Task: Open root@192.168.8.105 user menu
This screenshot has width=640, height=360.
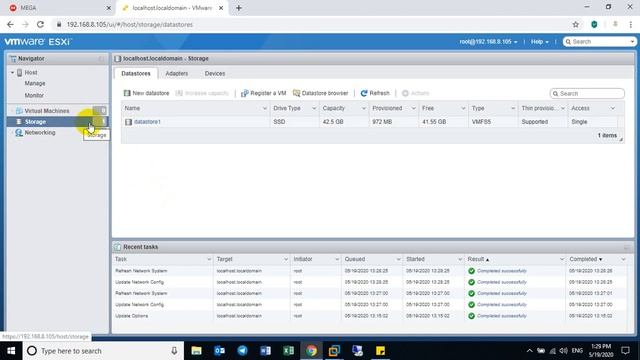Action: (488, 42)
